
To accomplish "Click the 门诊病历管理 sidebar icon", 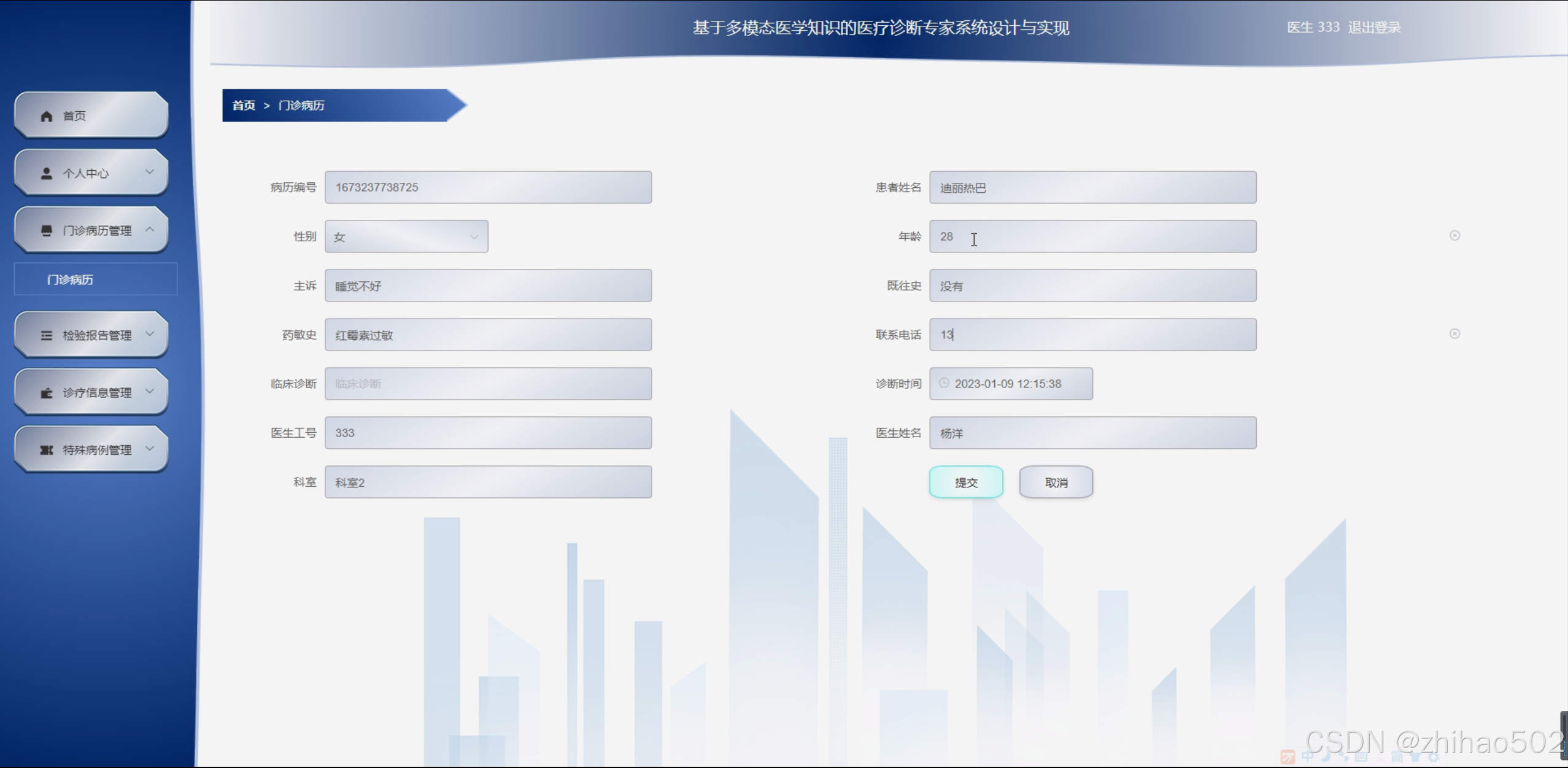I will (47, 230).
